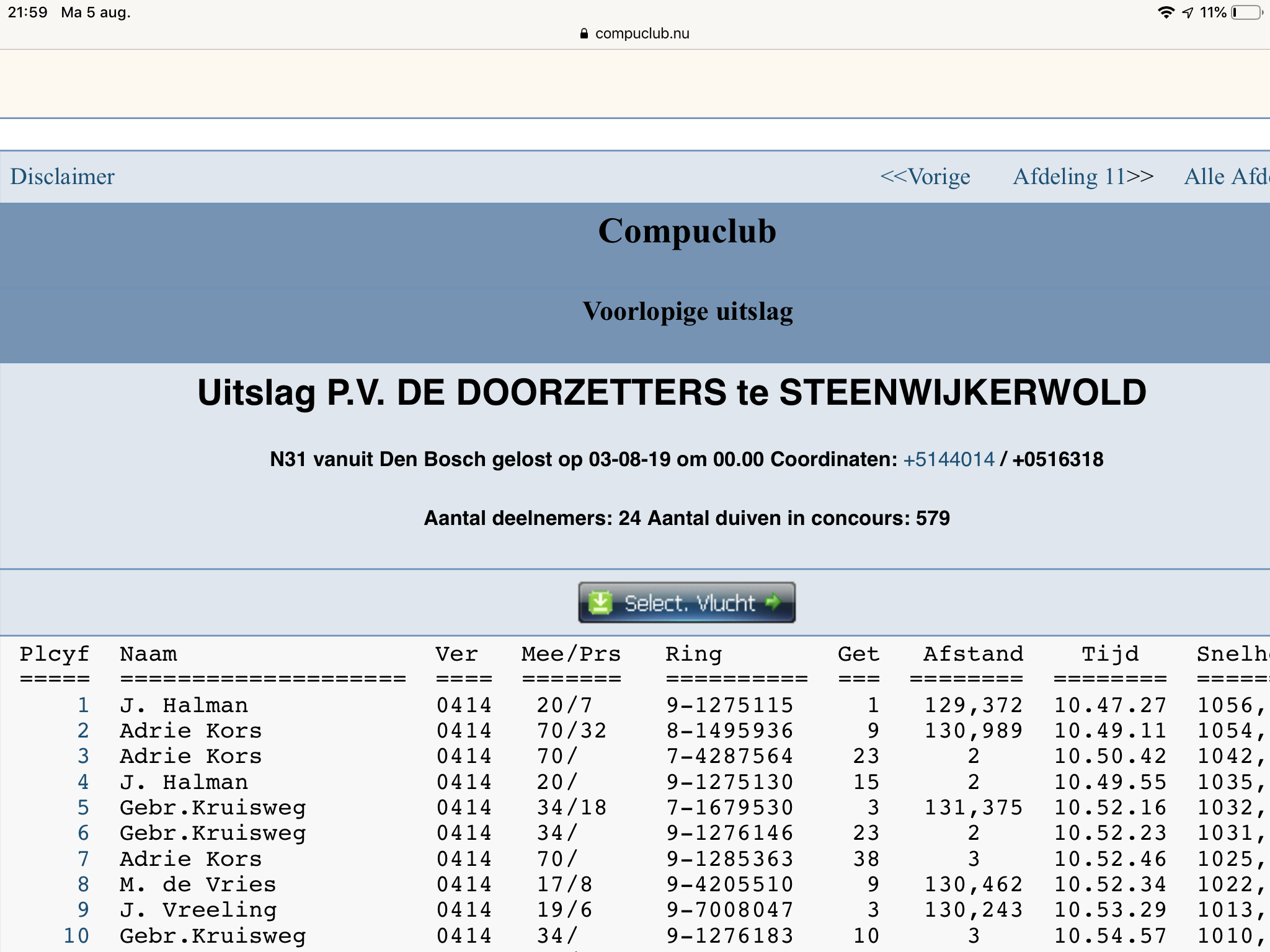Click placement number 6 link
This screenshot has height=952, width=1270.
click(83, 833)
